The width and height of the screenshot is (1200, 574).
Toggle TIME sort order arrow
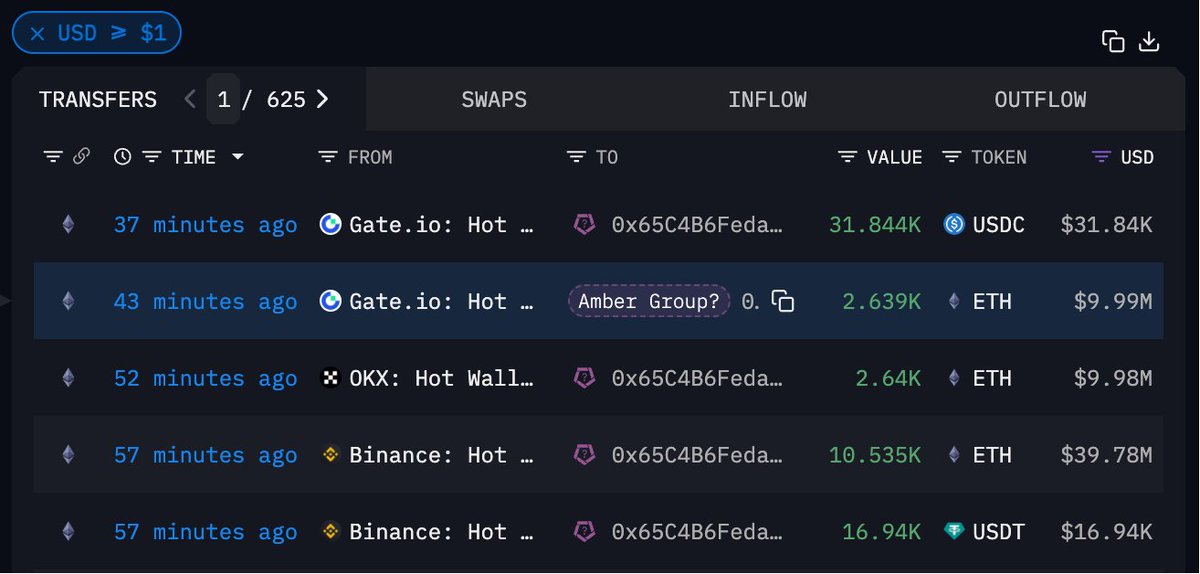point(237,157)
